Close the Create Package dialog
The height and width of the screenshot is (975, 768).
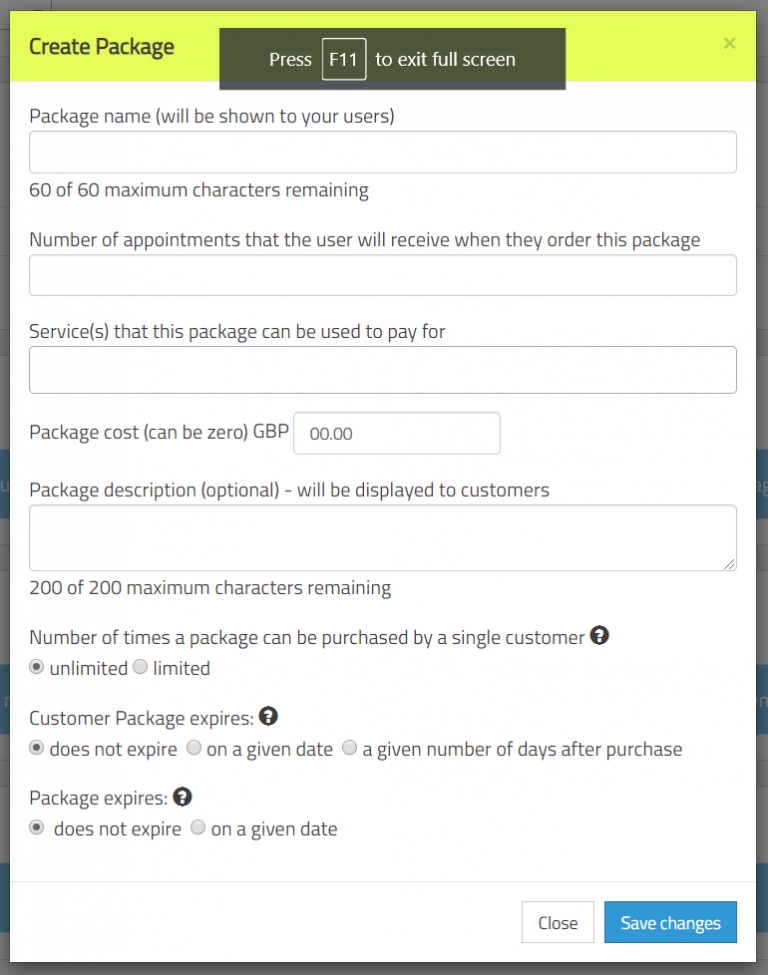pyautogui.click(x=557, y=922)
